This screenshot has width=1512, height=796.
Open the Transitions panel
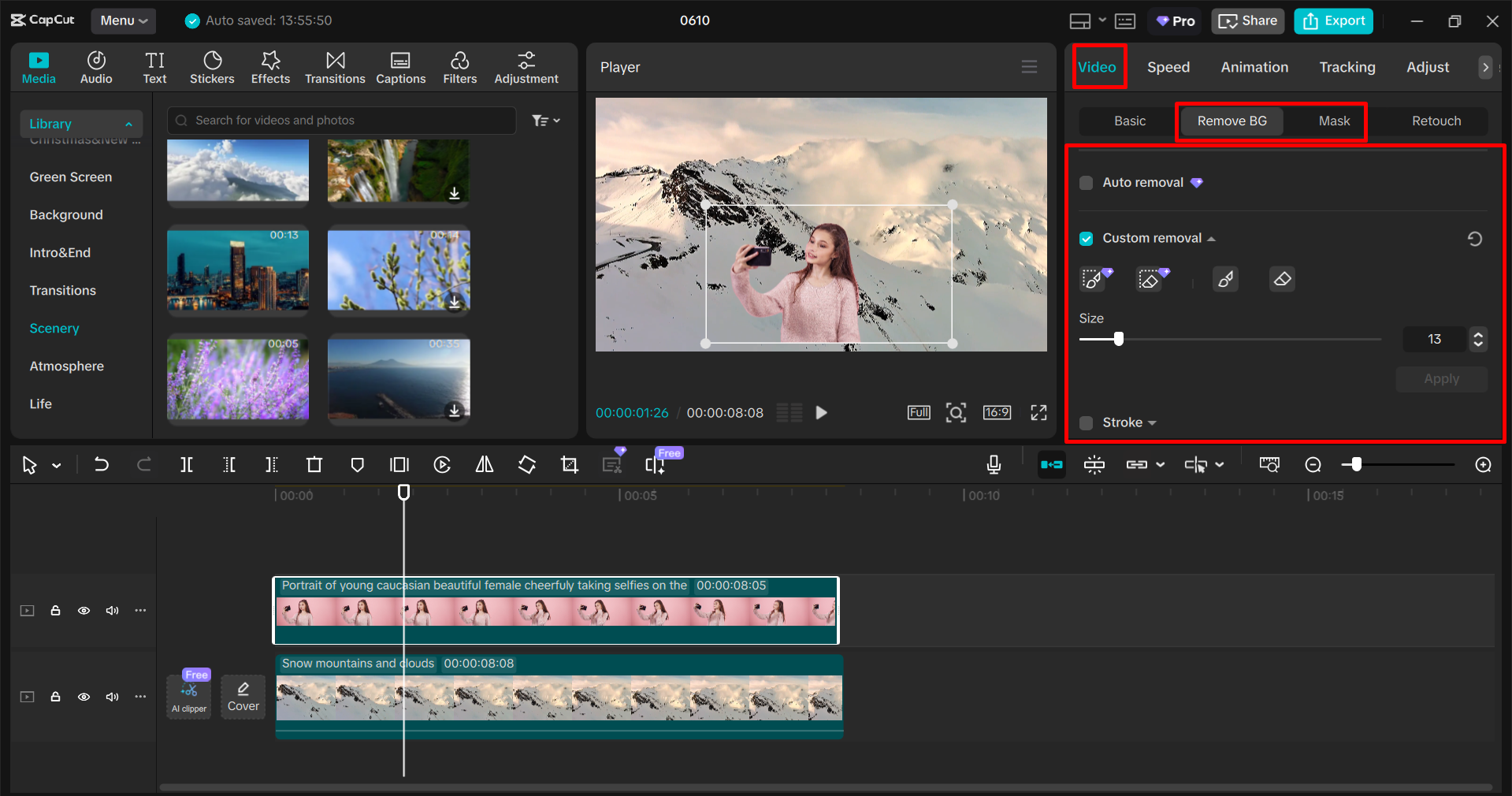point(334,67)
